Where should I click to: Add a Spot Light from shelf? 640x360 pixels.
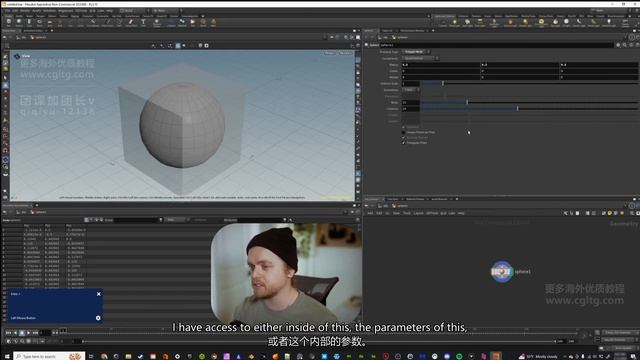pyautogui.click(x=467, y=23)
